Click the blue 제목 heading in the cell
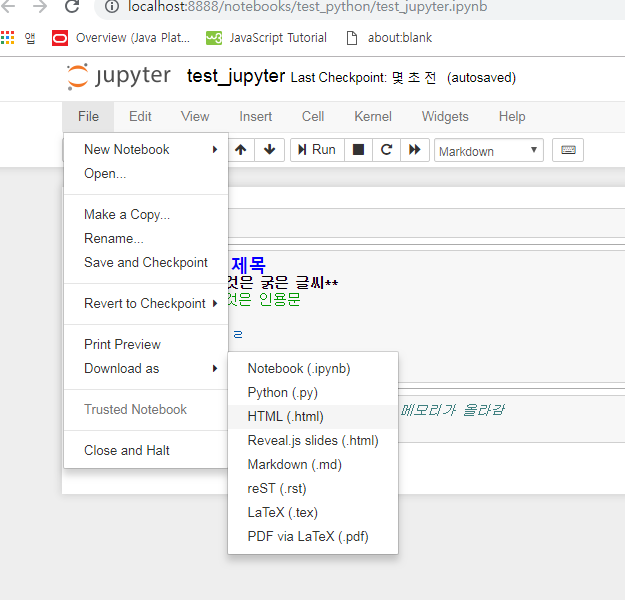The height and width of the screenshot is (600, 625). coord(248,265)
